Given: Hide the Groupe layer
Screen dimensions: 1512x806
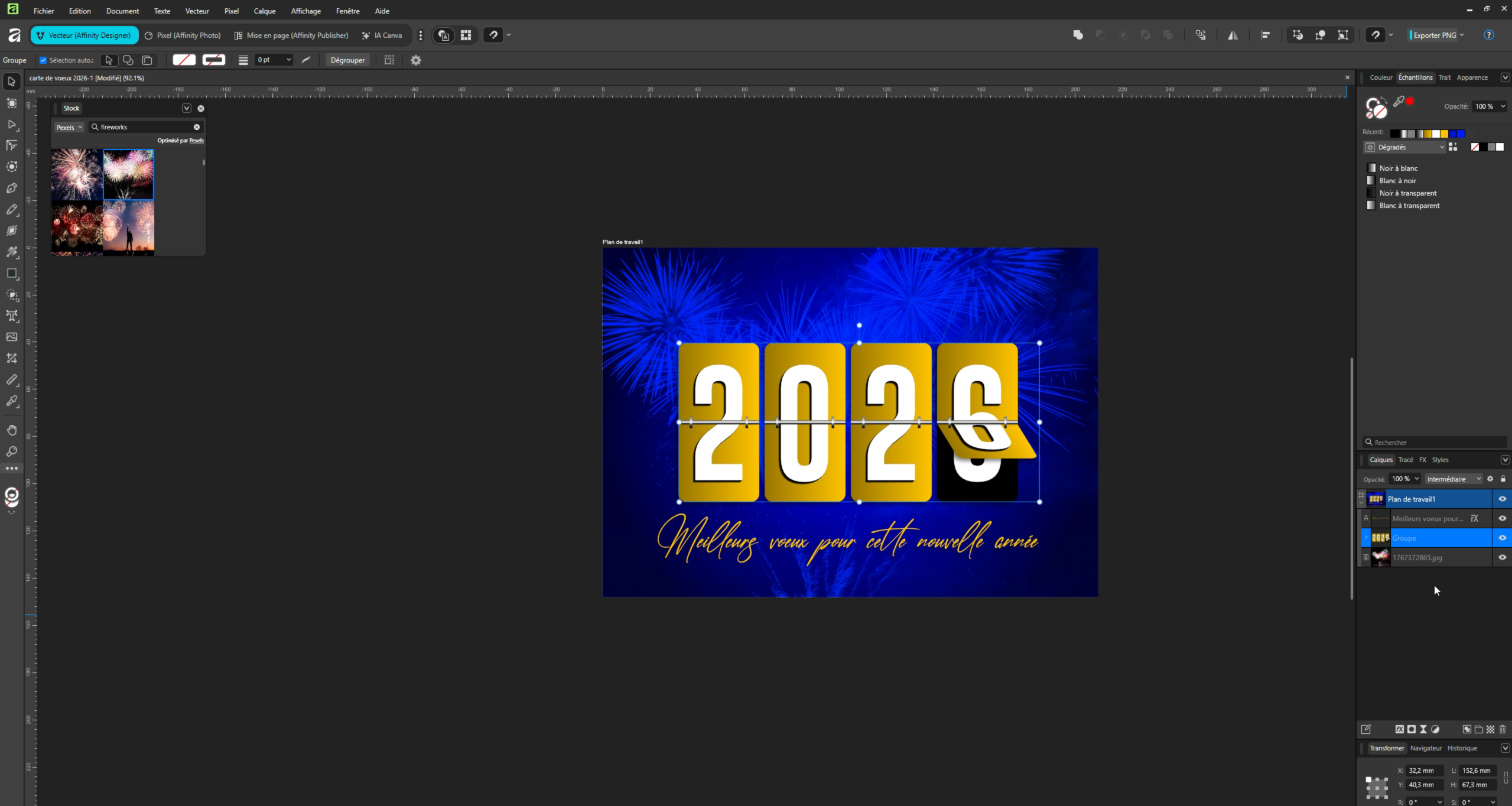Looking at the screenshot, I should [1502, 538].
